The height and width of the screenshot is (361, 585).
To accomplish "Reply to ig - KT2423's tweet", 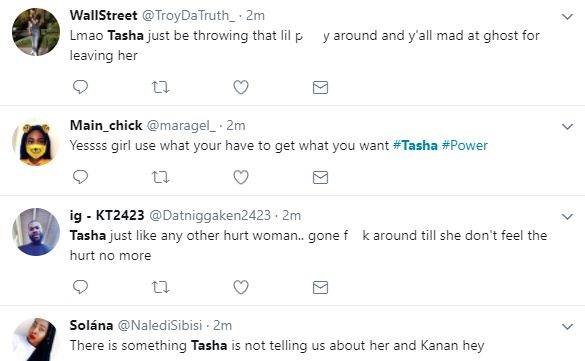I will 80,287.
